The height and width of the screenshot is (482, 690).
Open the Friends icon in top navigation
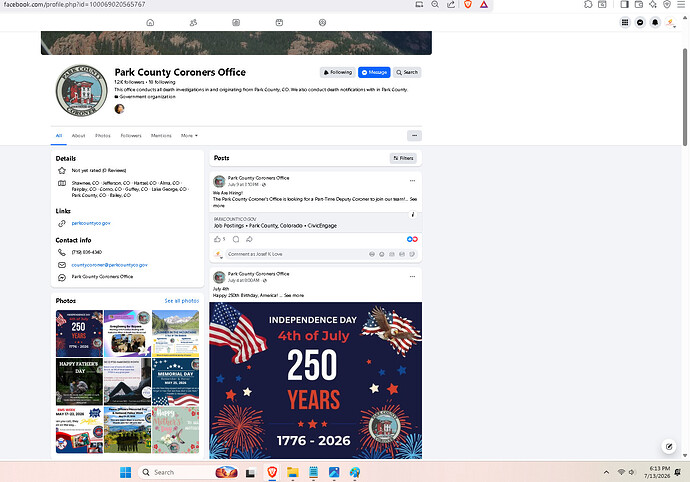(x=193, y=22)
